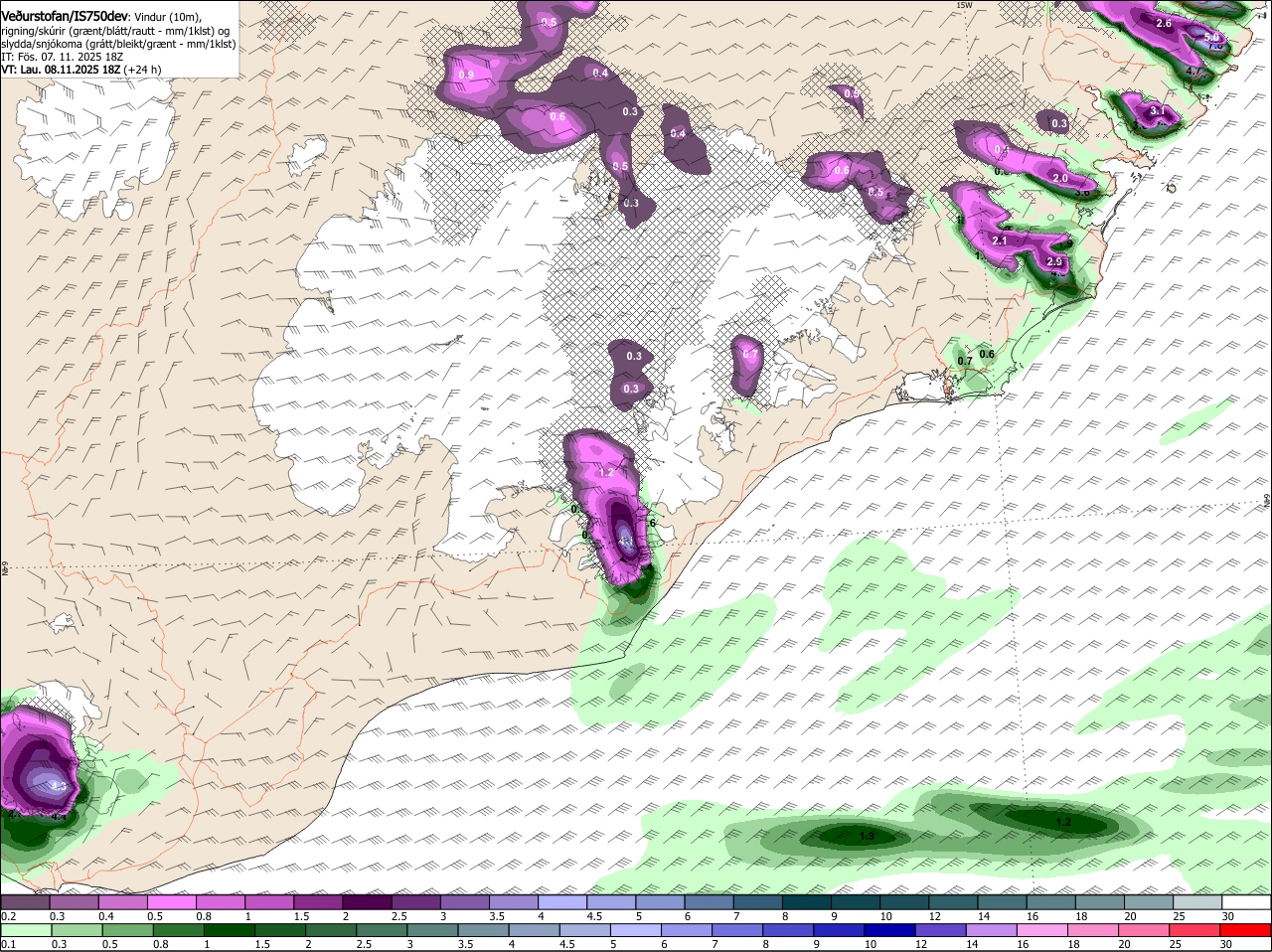The width and height of the screenshot is (1272, 952).
Task: Click the 2.0 precipitation value label
Action: point(1060,178)
